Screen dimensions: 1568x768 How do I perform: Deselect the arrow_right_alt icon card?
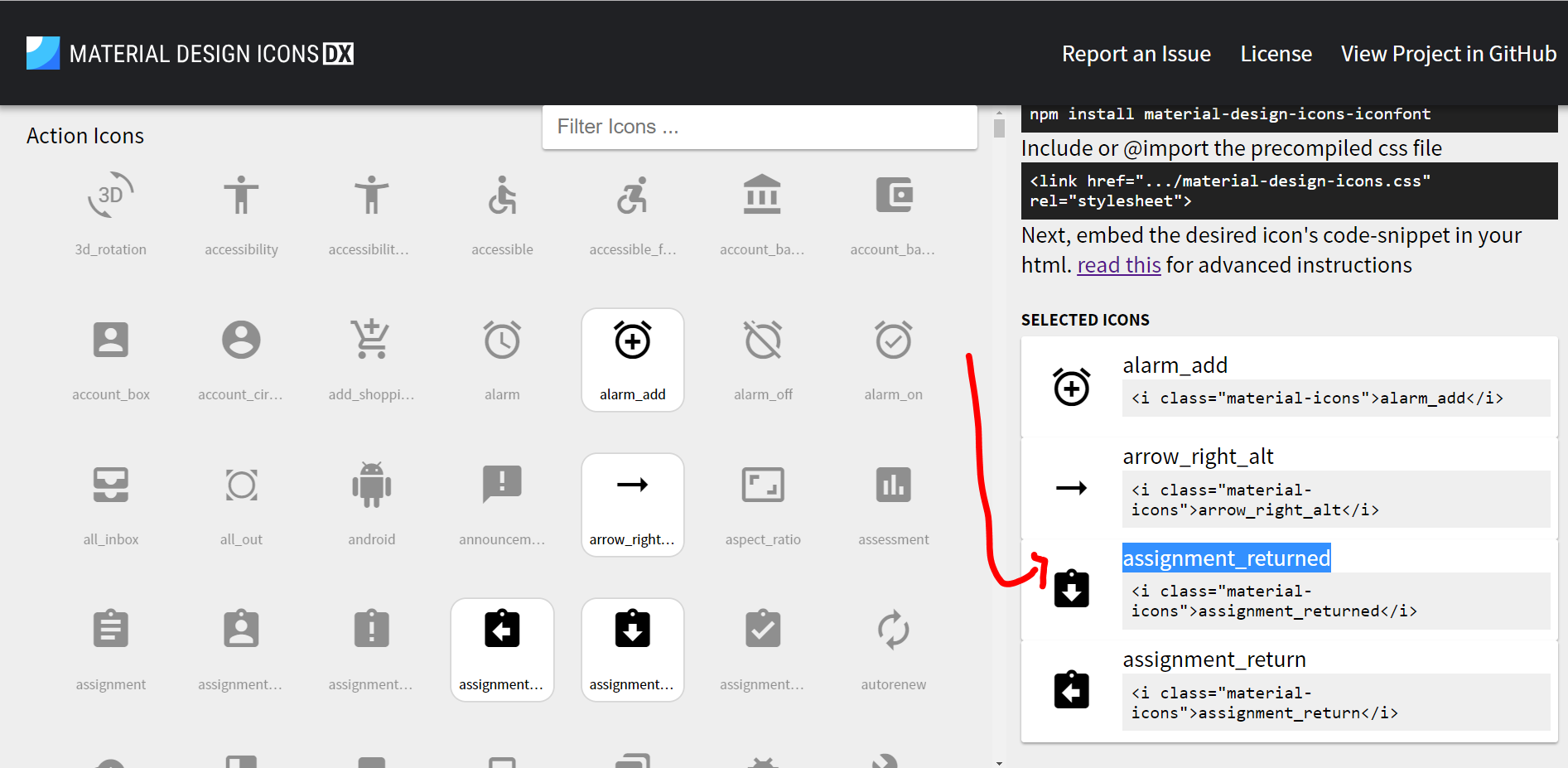click(x=632, y=505)
